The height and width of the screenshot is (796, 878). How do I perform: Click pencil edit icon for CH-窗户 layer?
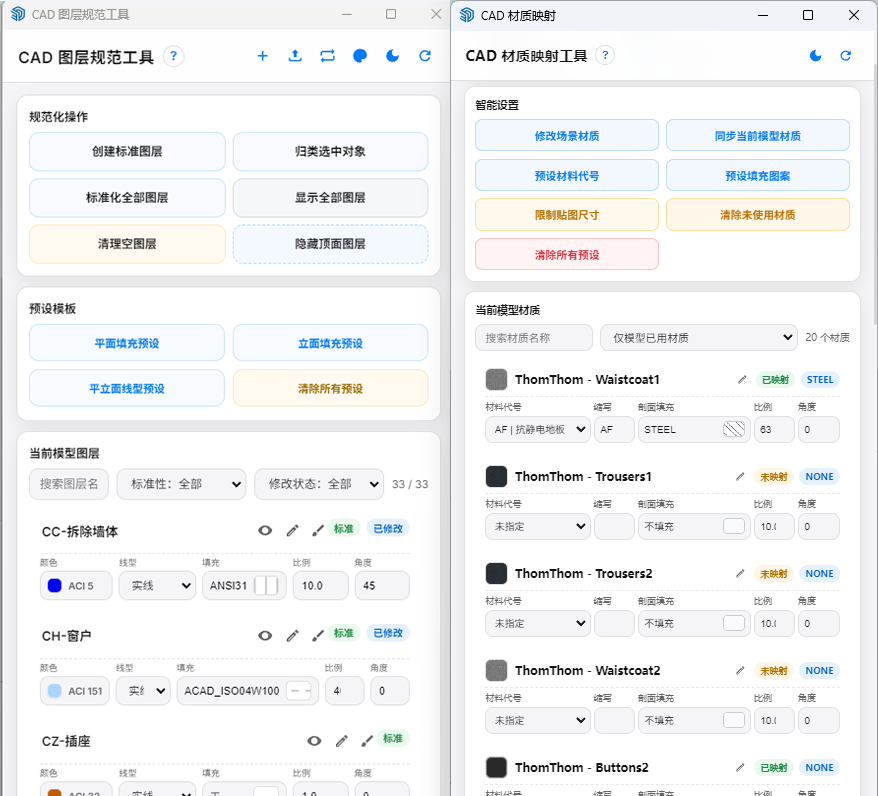pos(292,635)
